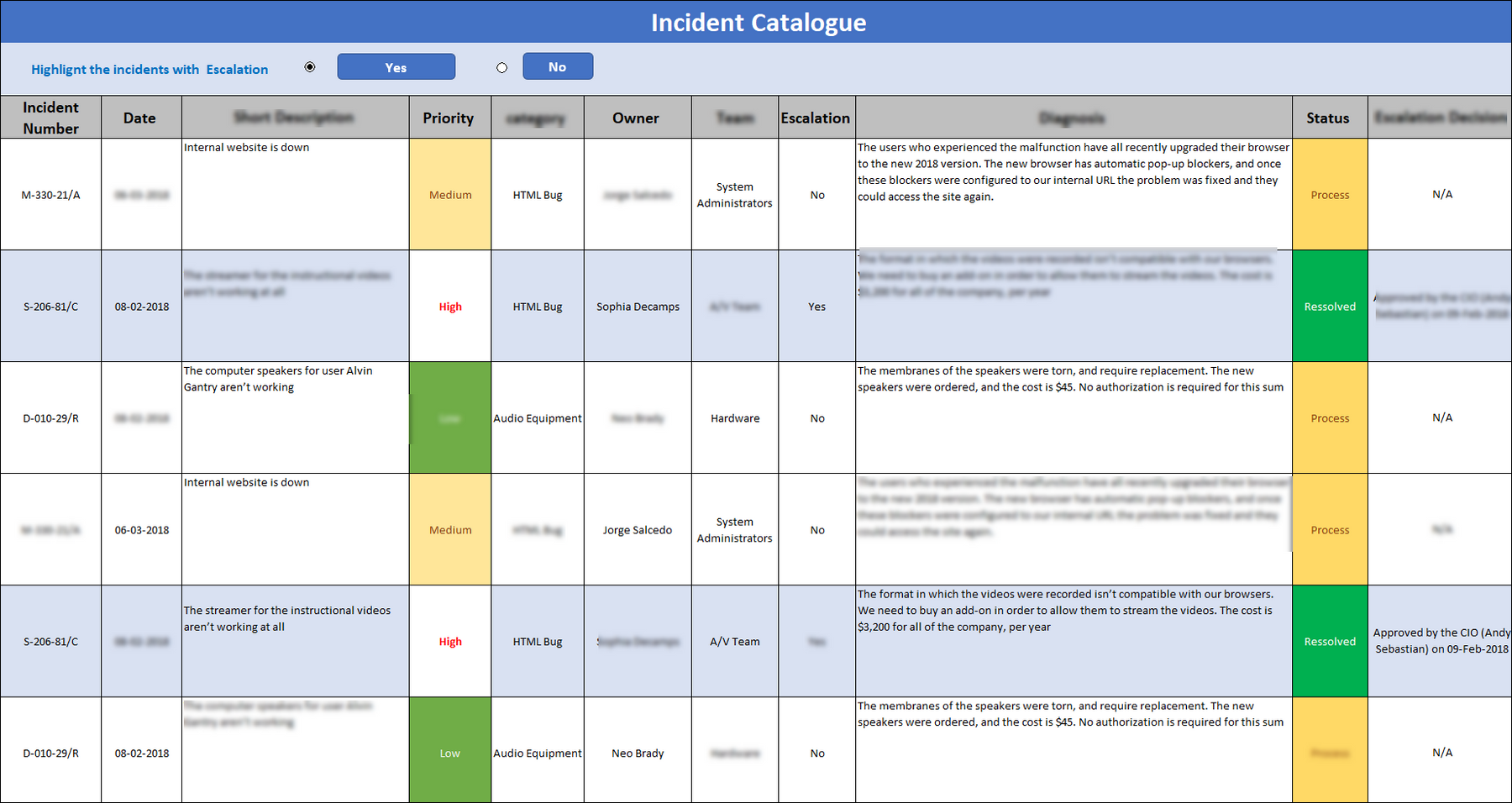Select the first S-206-81/C incident cell
Screen dimensions: 1512x803
click(x=50, y=307)
